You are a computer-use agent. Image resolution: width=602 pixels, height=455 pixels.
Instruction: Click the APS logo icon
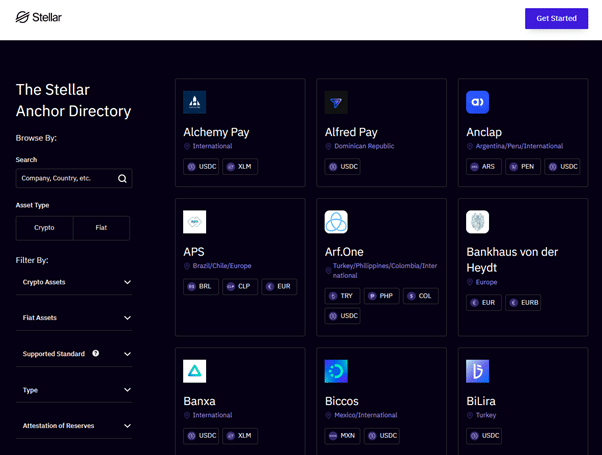(195, 222)
